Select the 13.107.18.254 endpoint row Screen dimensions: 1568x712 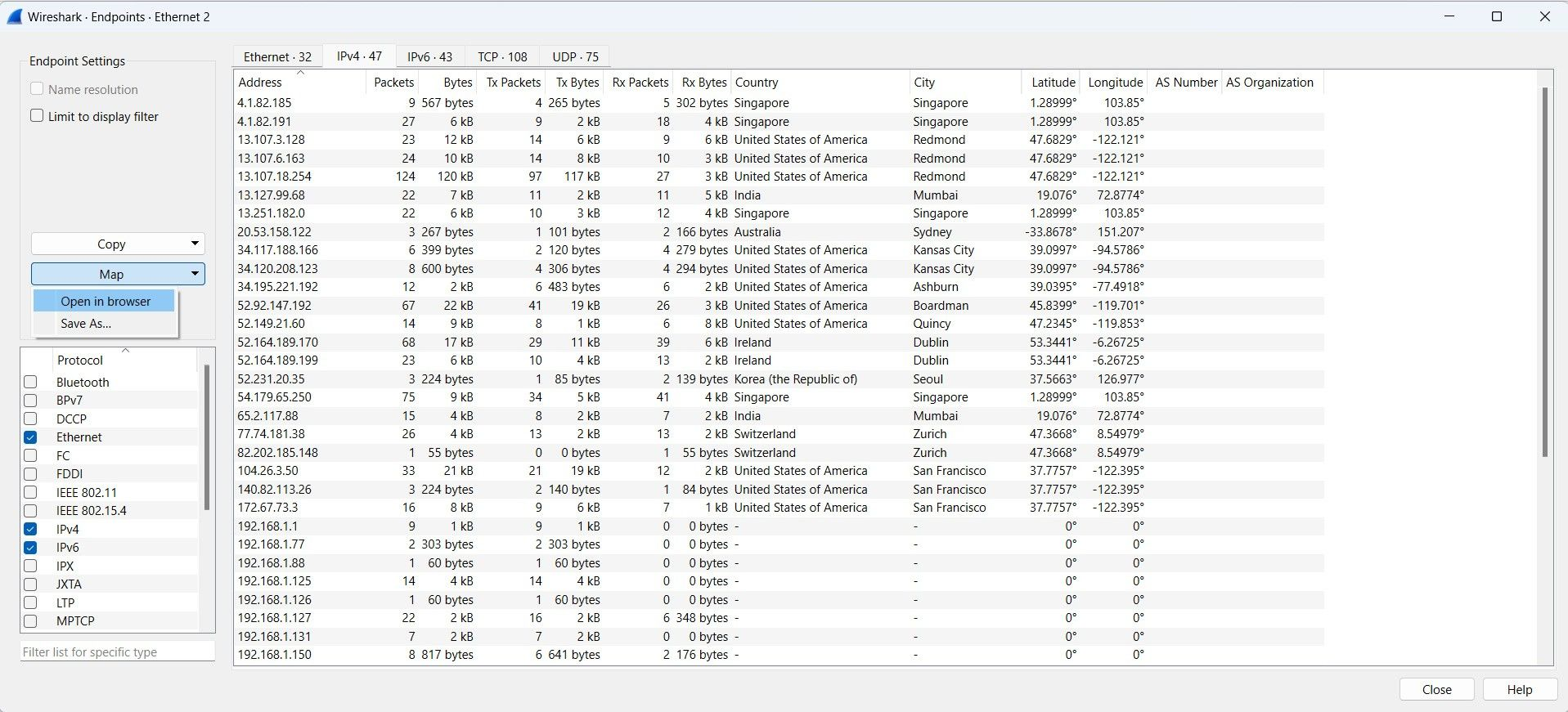click(275, 177)
